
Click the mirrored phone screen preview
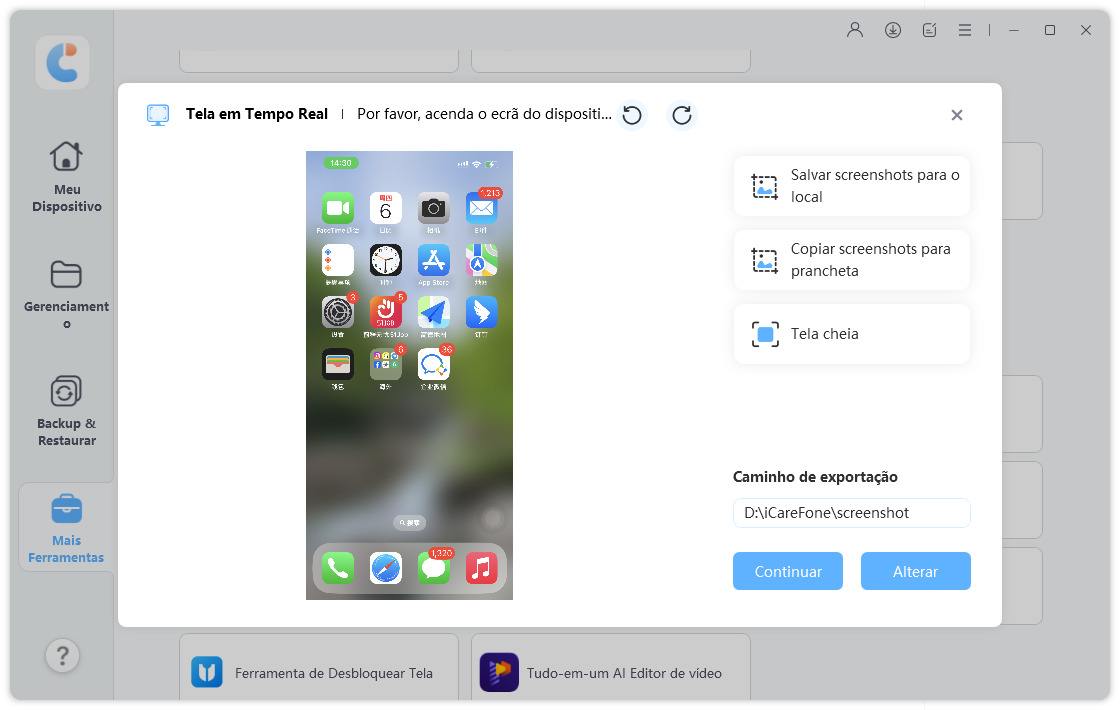point(409,375)
